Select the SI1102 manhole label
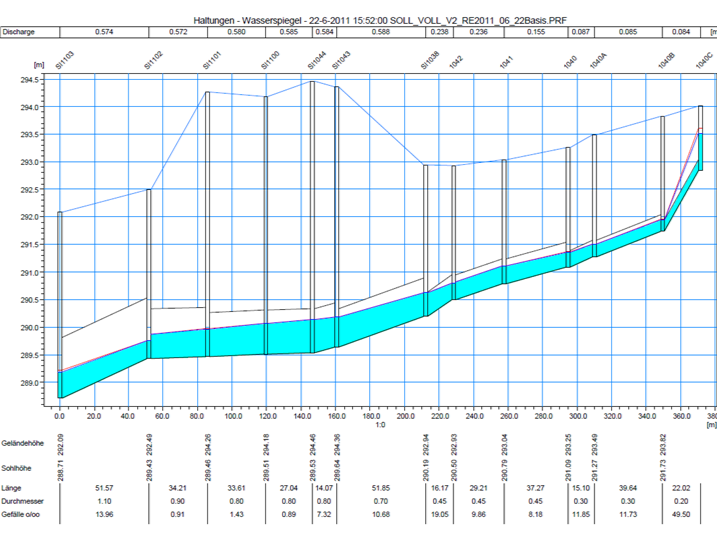Image resolution: width=717 pixels, height=538 pixels. pos(154,59)
